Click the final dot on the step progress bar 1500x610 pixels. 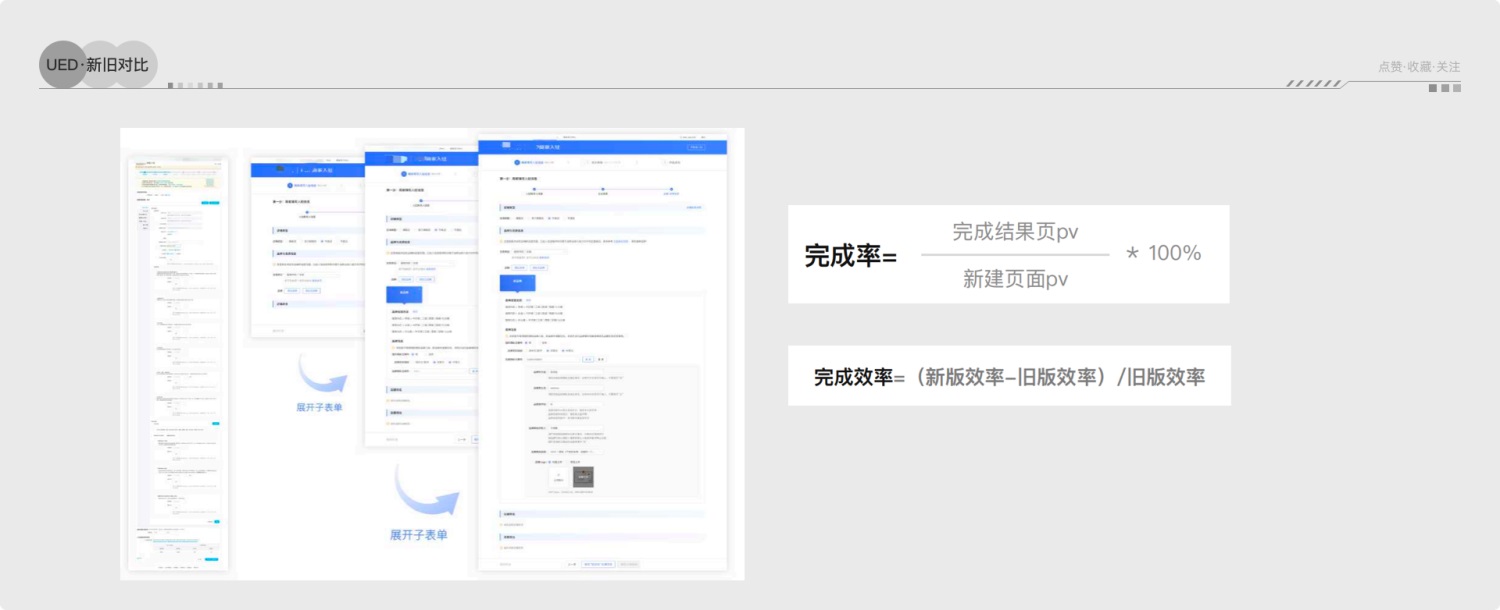[671, 188]
